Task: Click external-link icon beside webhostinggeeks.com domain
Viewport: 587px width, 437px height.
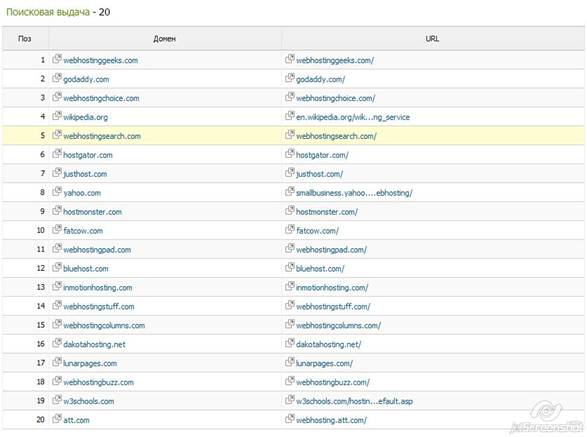Action: pyautogui.click(x=57, y=59)
